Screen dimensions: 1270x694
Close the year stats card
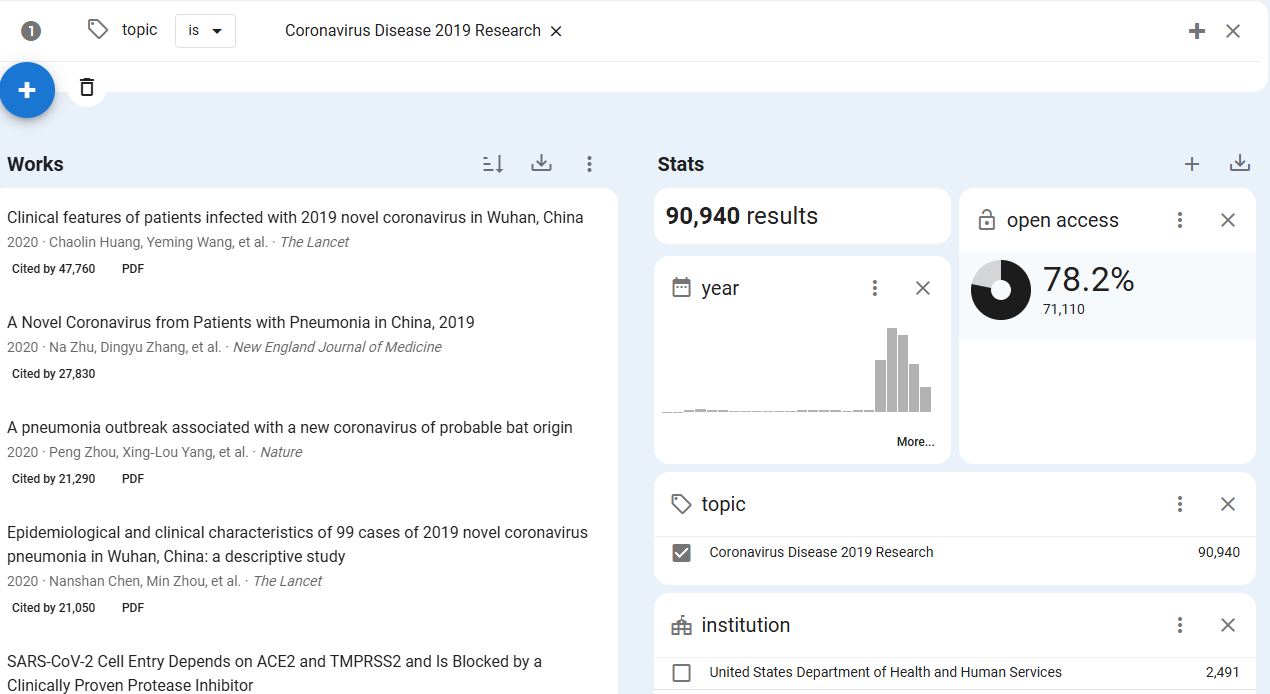pos(922,288)
